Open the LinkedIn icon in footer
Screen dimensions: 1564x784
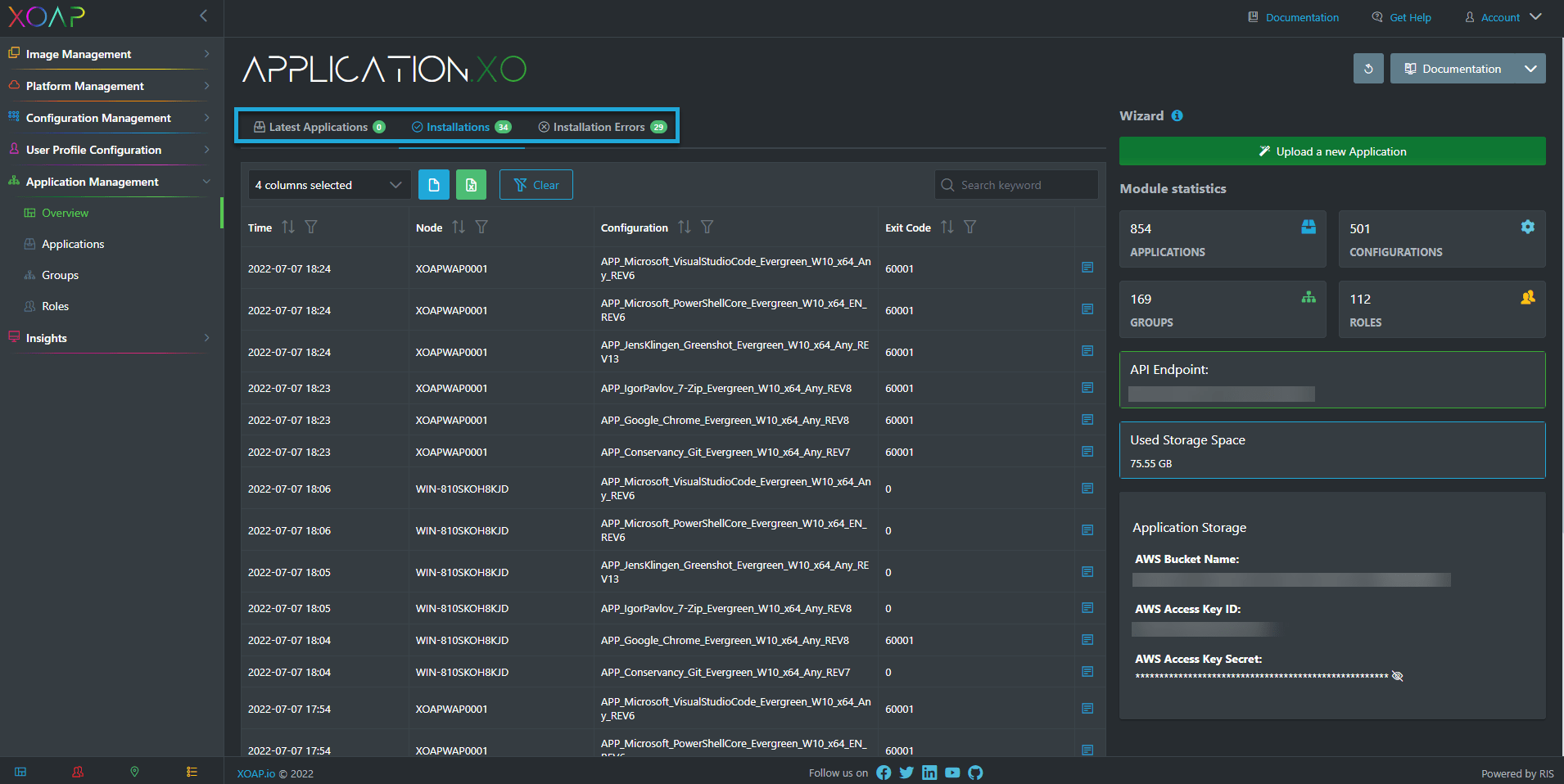coord(929,773)
